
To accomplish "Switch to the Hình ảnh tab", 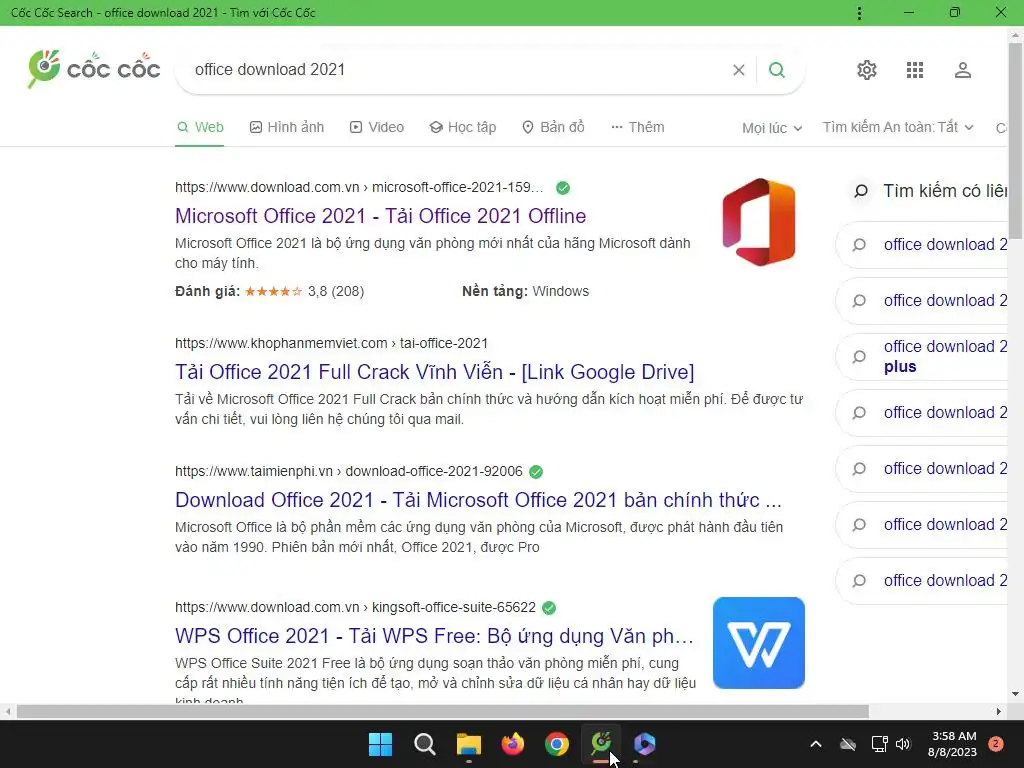I will coord(287,127).
